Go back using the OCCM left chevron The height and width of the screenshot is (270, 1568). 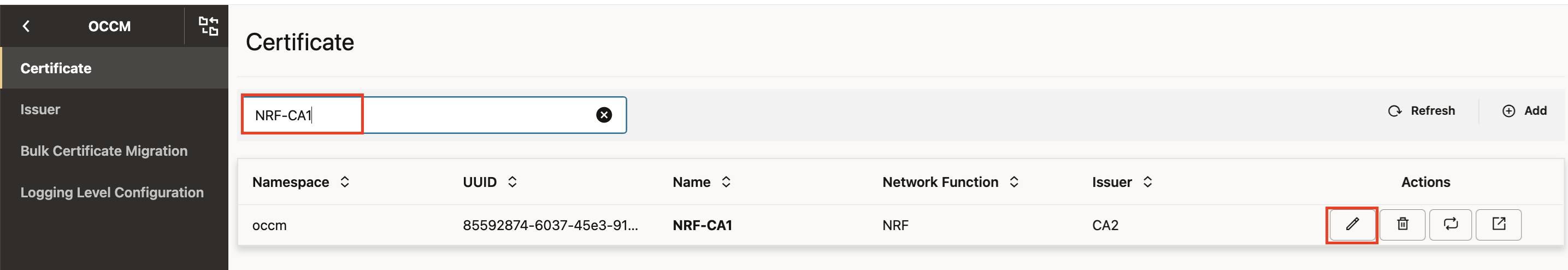(26, 26)
